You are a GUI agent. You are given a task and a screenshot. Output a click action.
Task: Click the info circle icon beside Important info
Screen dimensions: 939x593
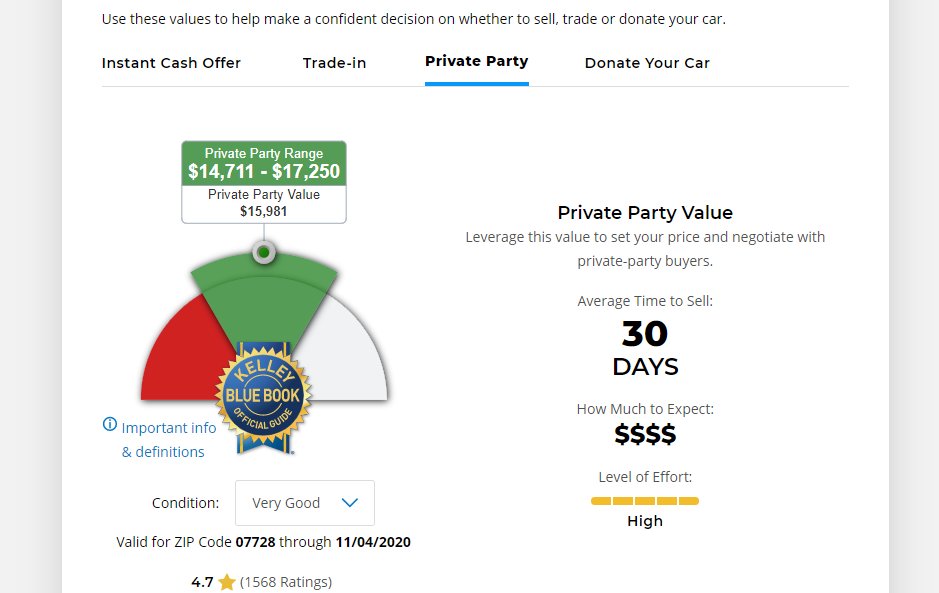pos(110,424)
